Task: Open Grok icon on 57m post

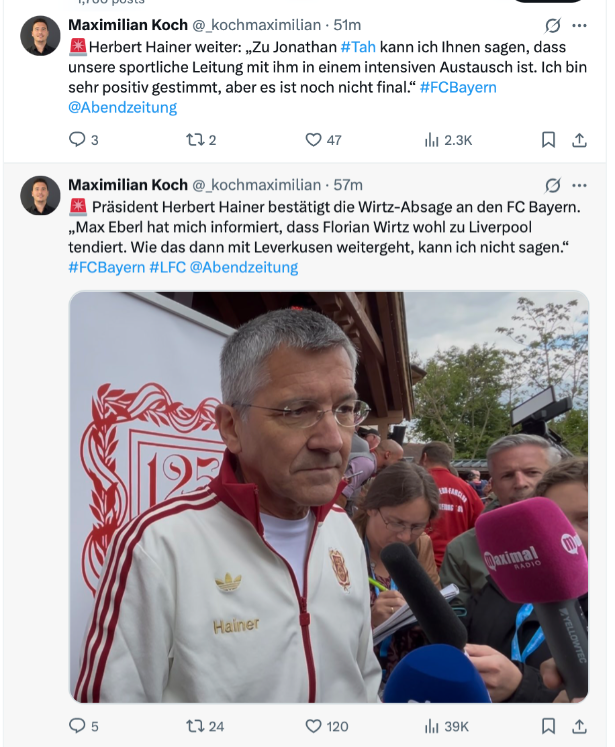Action: tap(553, 185)
